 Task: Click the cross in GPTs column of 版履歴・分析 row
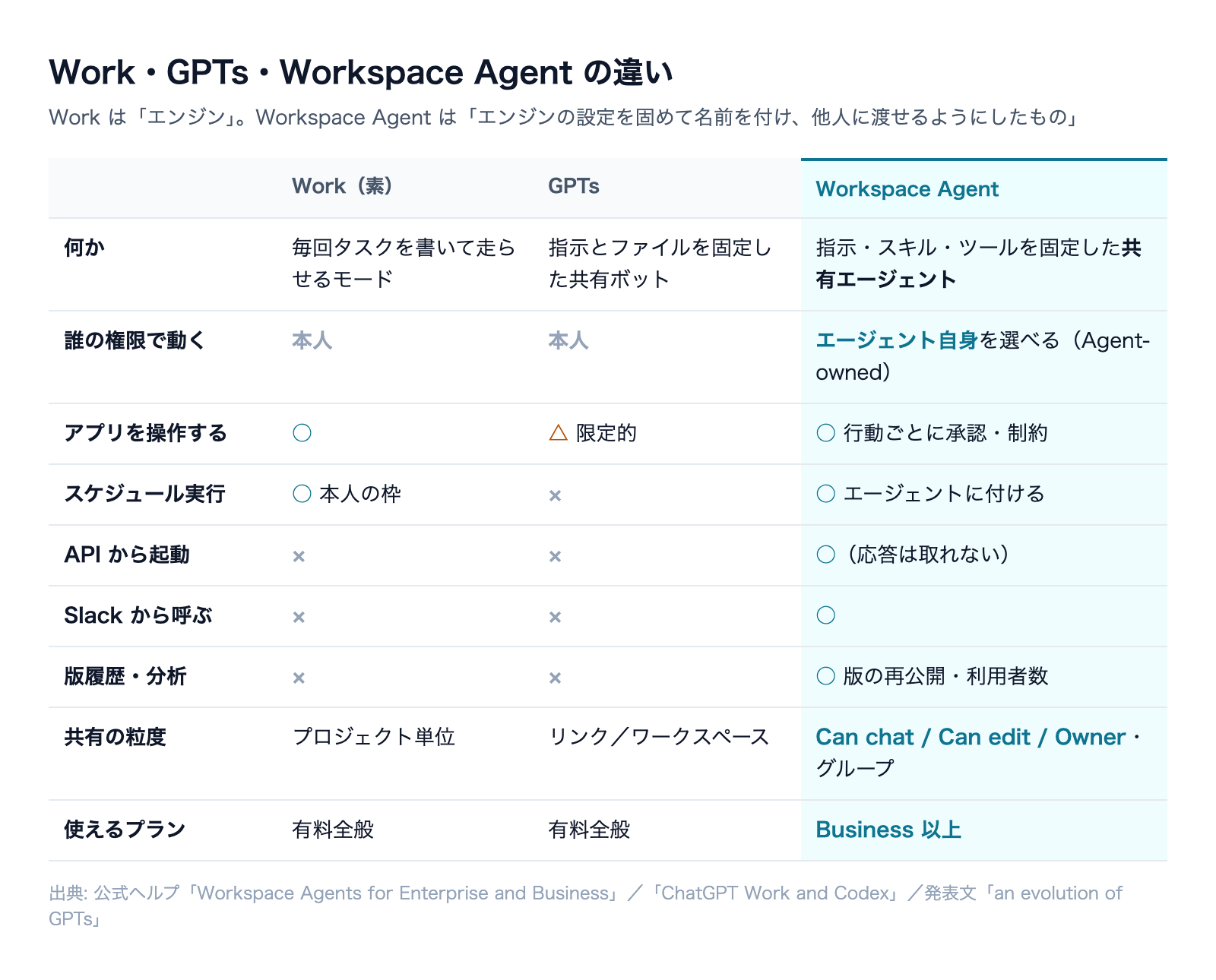(x=555, y=678)
